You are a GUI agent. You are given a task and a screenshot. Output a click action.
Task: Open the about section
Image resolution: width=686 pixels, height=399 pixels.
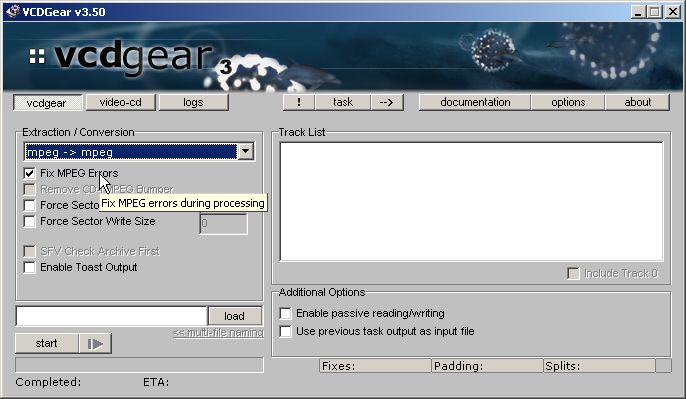(637, 102)
